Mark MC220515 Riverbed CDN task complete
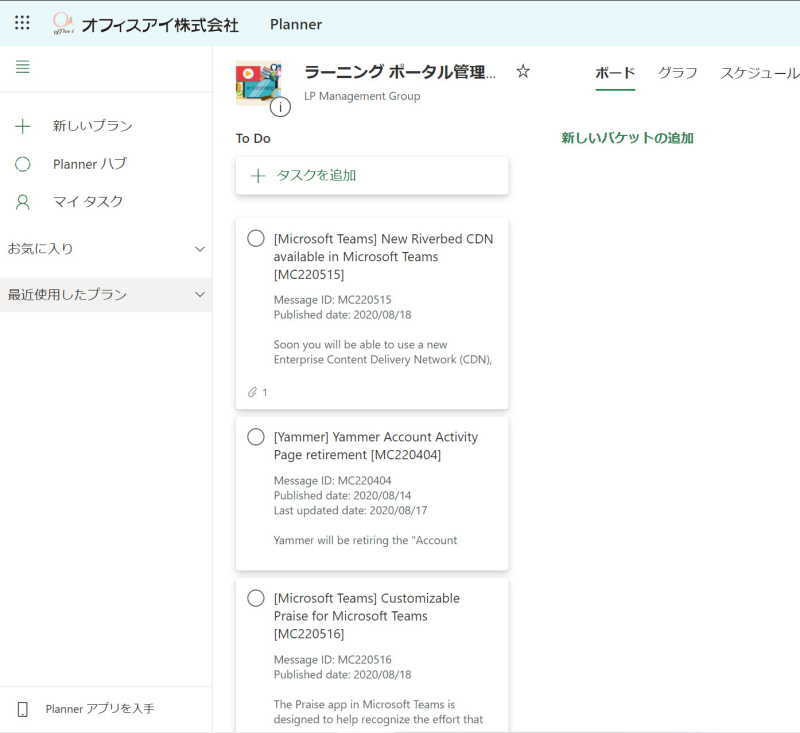 pyautogui.click(x=256, y=238)
